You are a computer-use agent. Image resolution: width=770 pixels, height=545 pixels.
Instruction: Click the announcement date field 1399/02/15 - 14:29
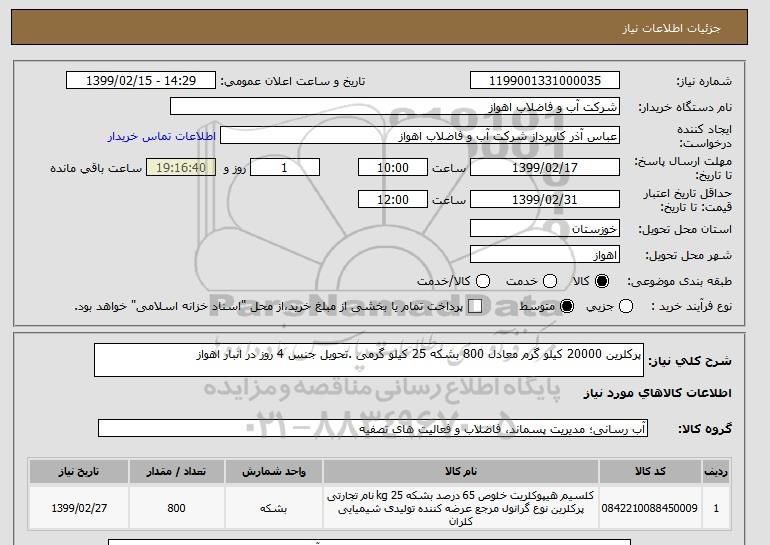[141, 81]
